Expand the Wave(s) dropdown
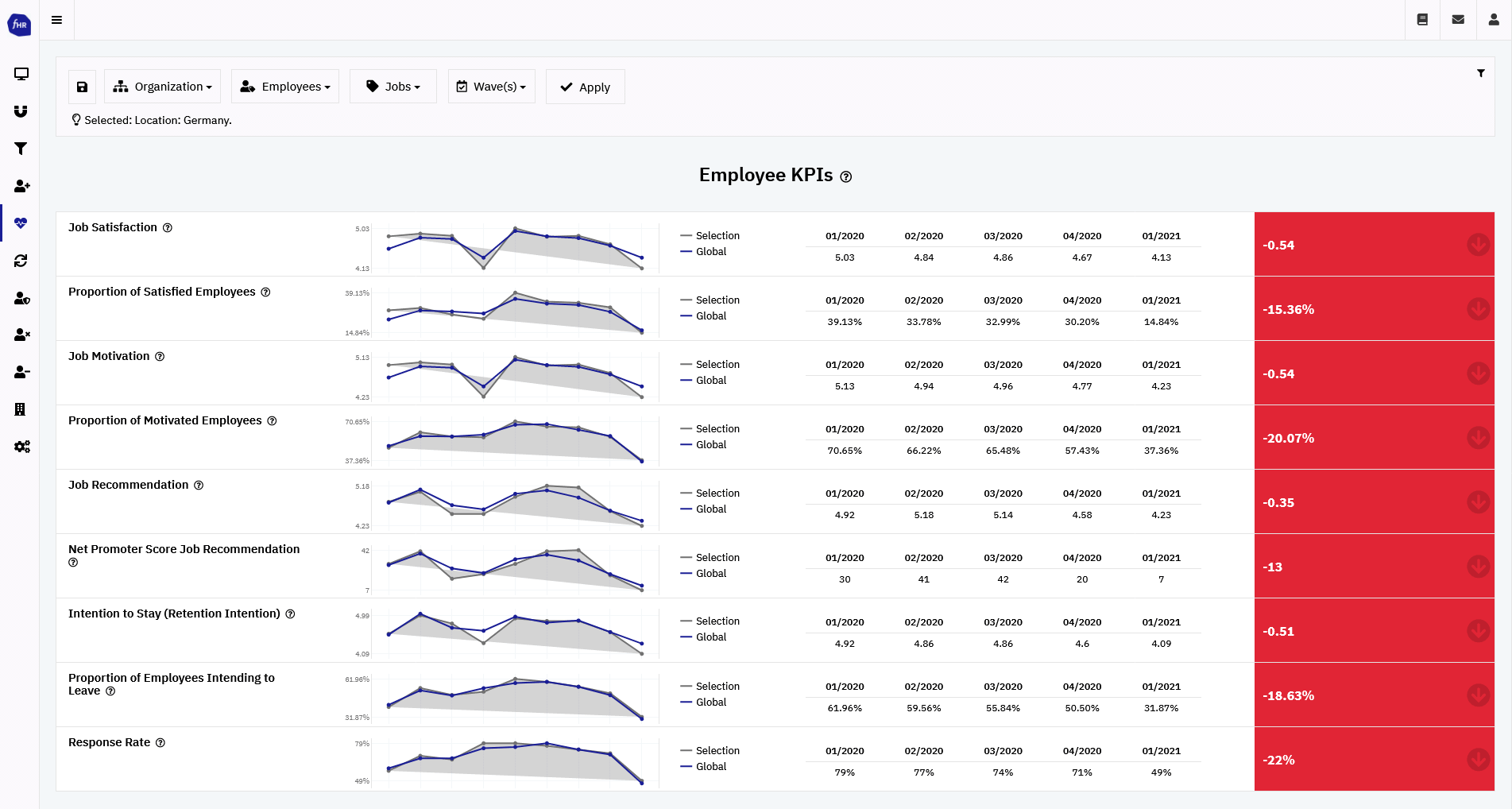This screenshot has height=809, width=1512. pyautogui.click(x=491, y=86)
